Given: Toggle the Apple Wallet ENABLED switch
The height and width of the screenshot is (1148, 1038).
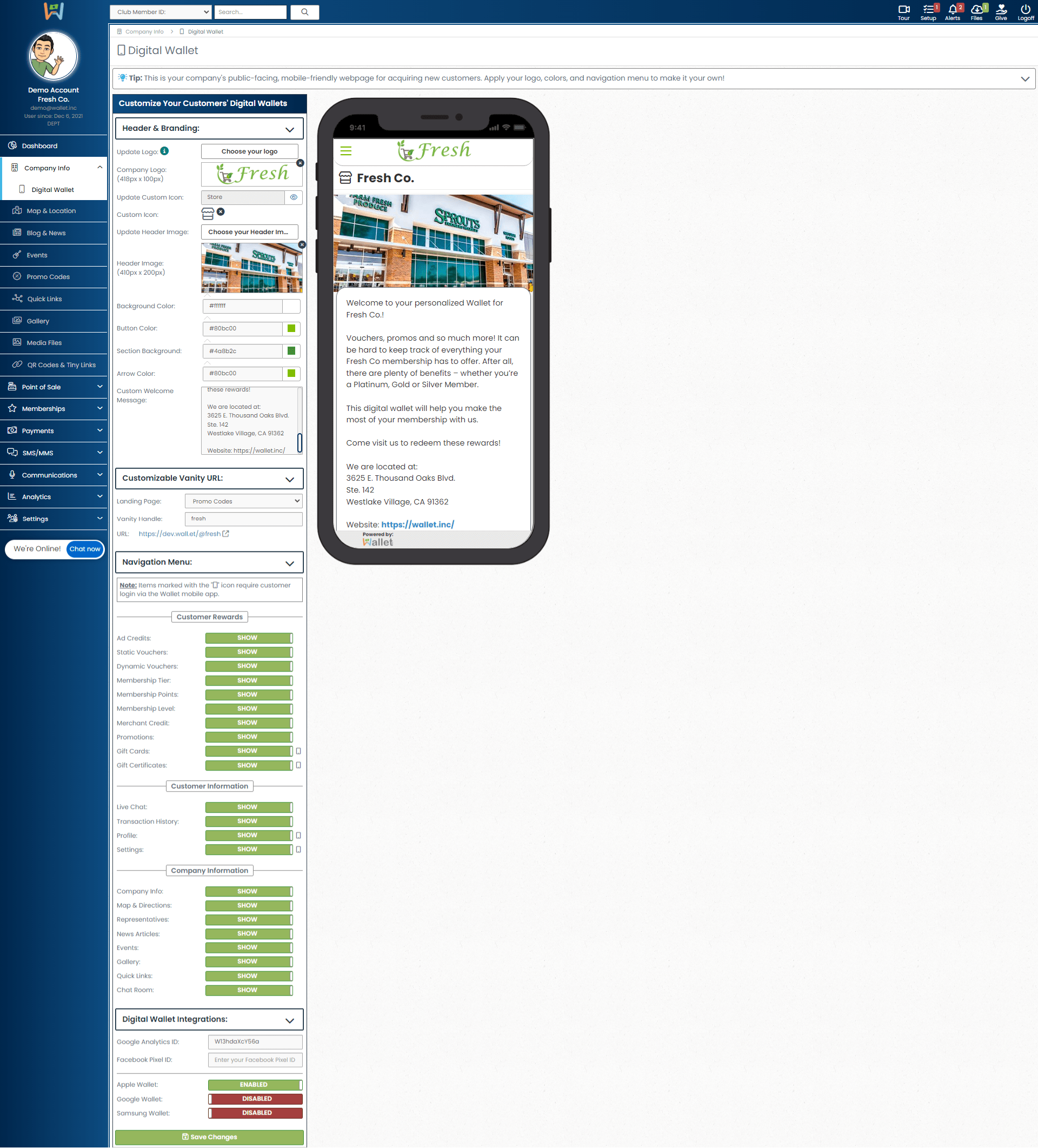Looking at the screenshot, I should tap(255, 1085).
